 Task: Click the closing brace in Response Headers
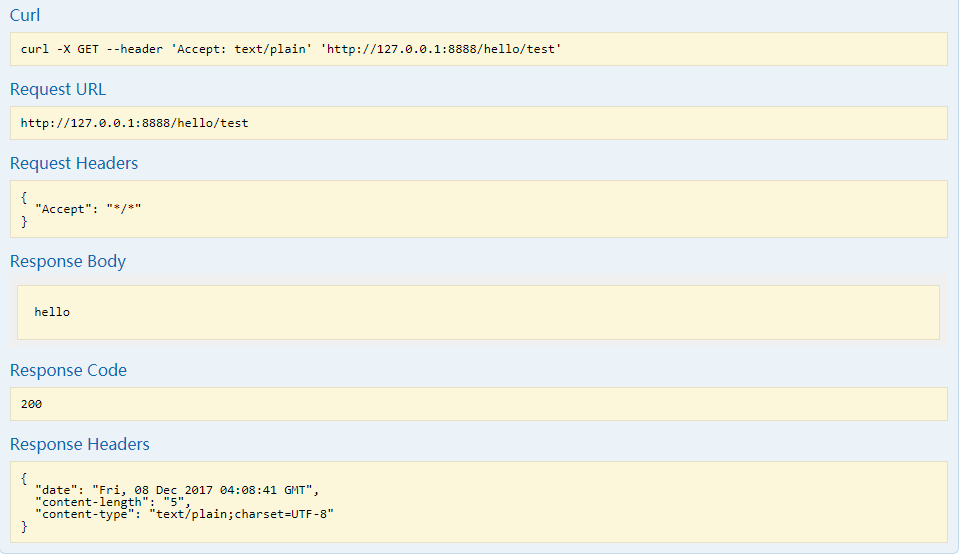point(24,527)
